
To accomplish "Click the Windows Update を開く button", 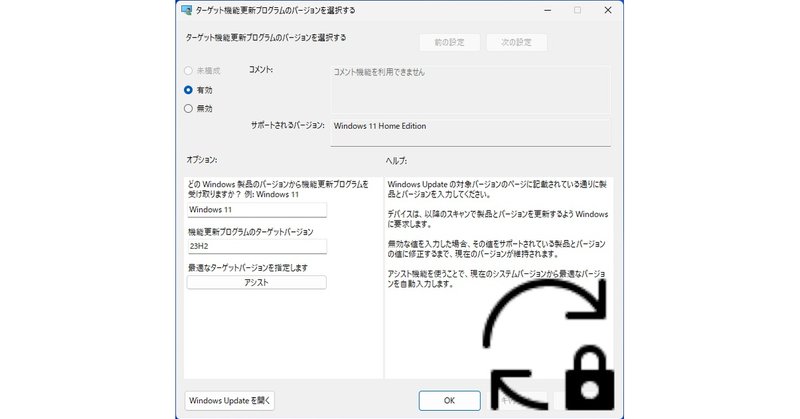I will (x=230, y=401).
